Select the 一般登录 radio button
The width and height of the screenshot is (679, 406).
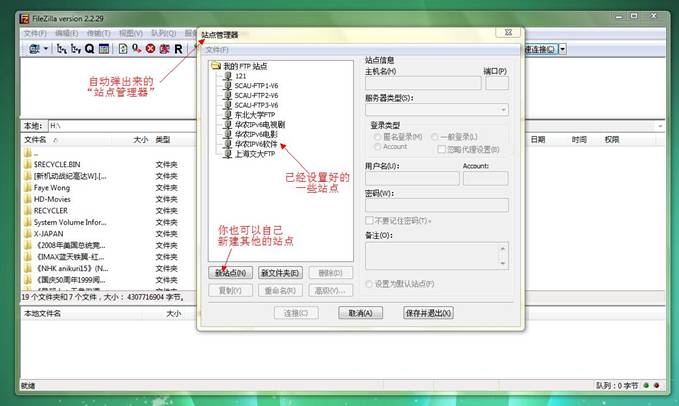pos(434,137)
